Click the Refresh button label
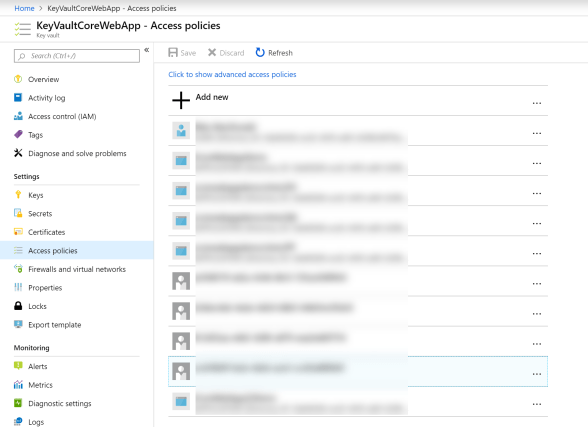 (x=280, y=53)
